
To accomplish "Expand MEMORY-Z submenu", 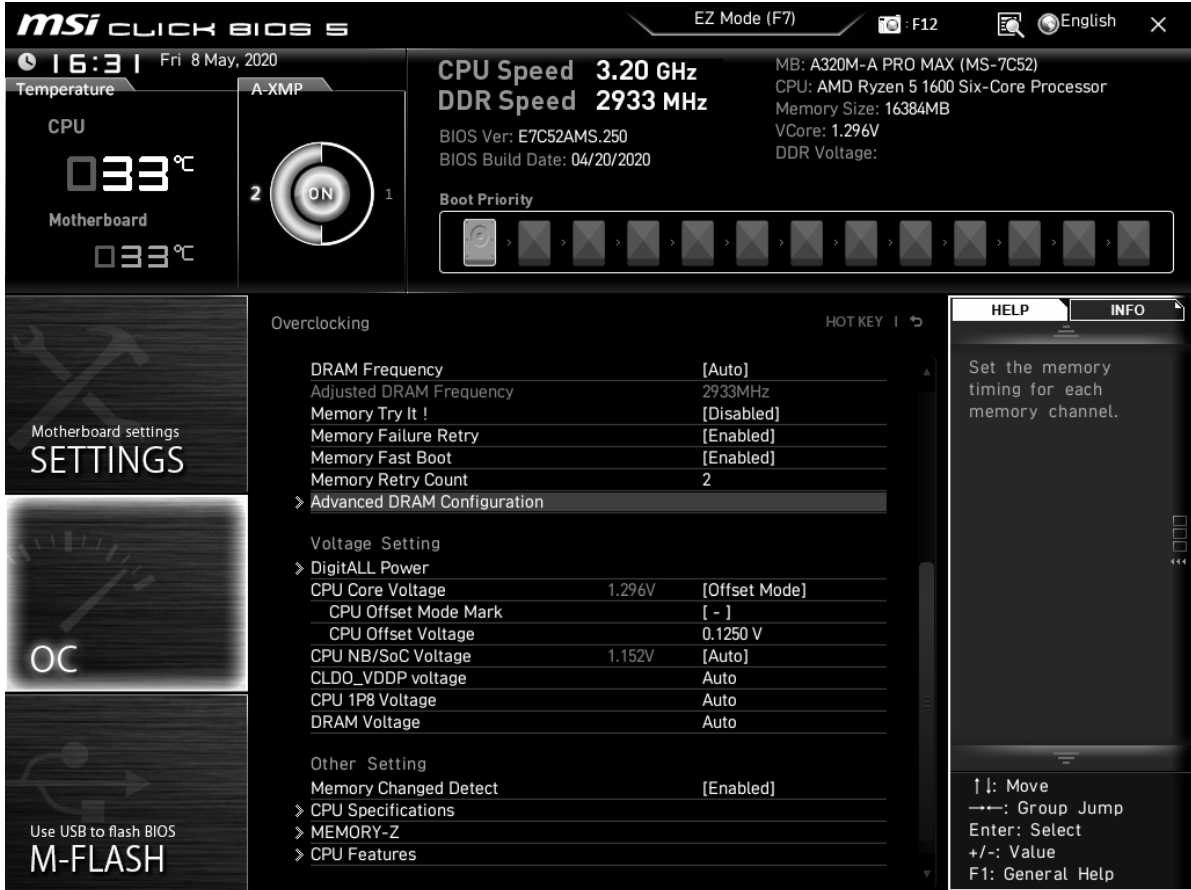I will coord(598,832).
